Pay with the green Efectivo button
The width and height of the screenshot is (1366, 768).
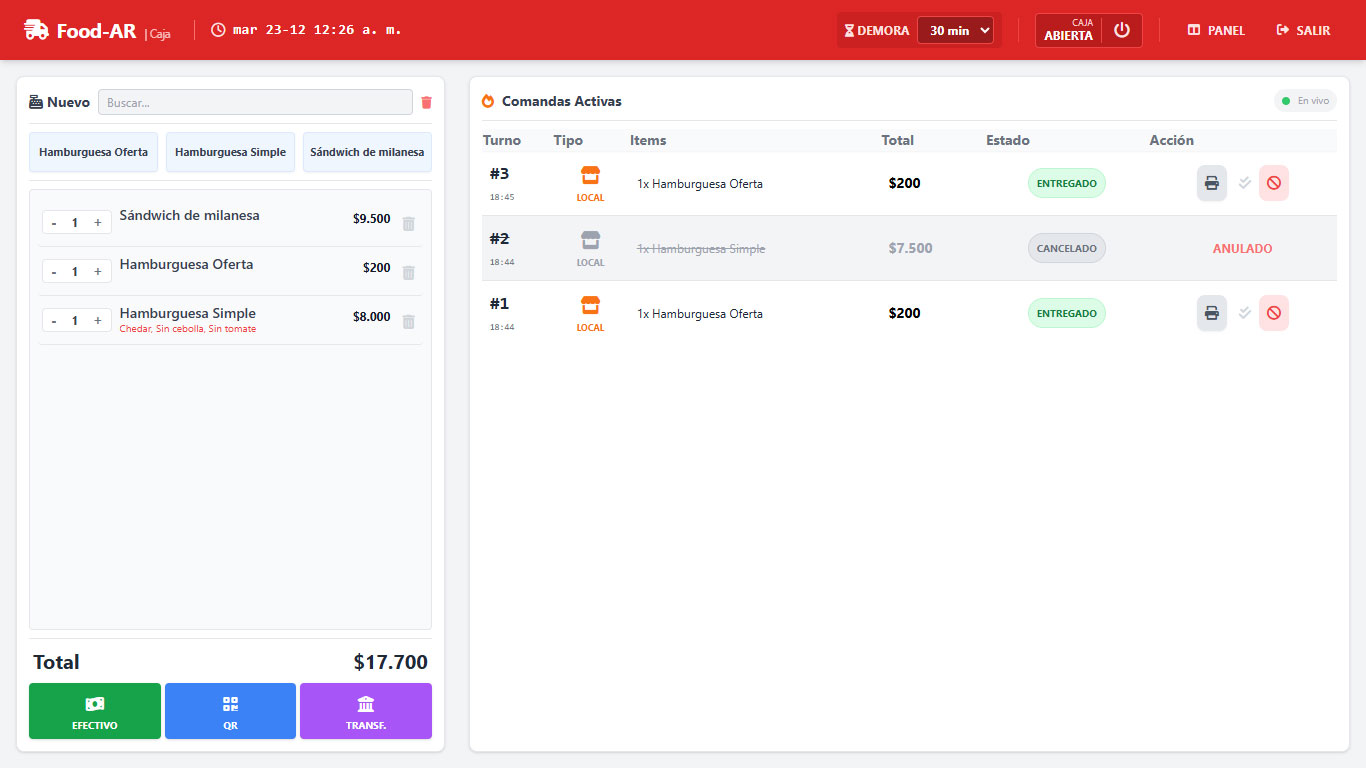pyautogui.click(x=95, y=711)
